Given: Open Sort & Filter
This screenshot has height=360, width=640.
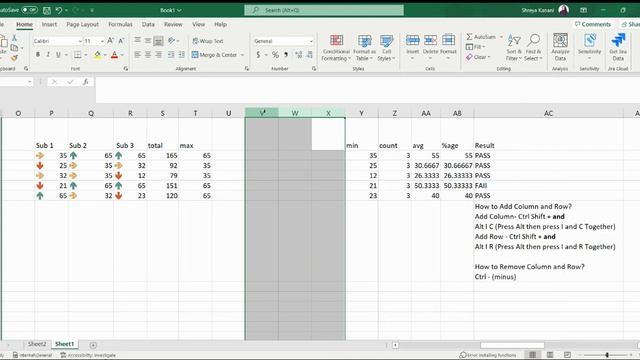Looking at the screenshot, I should [514, 47].
